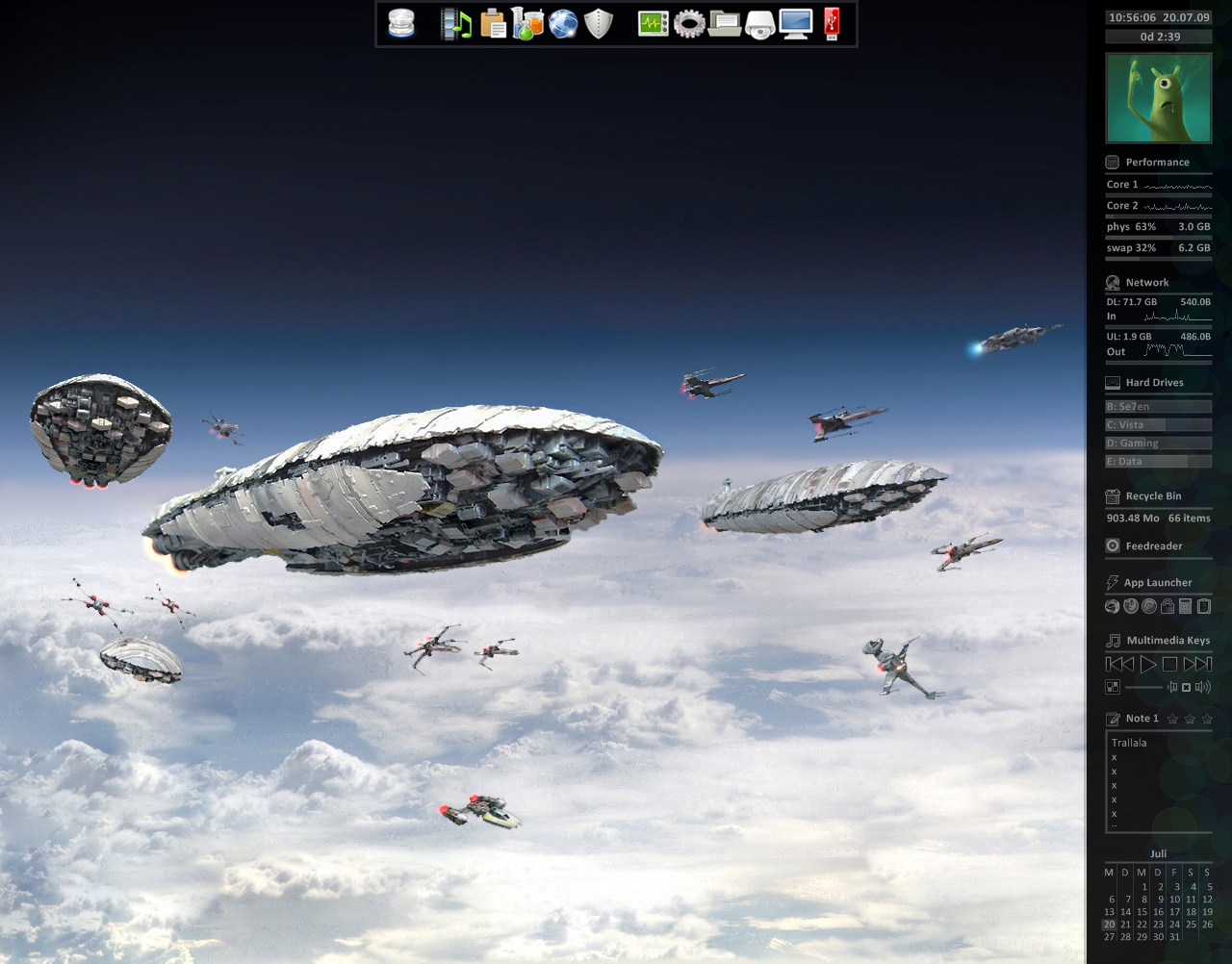Open the media player window icon

pyautogui.click(x=1113, y=687)
